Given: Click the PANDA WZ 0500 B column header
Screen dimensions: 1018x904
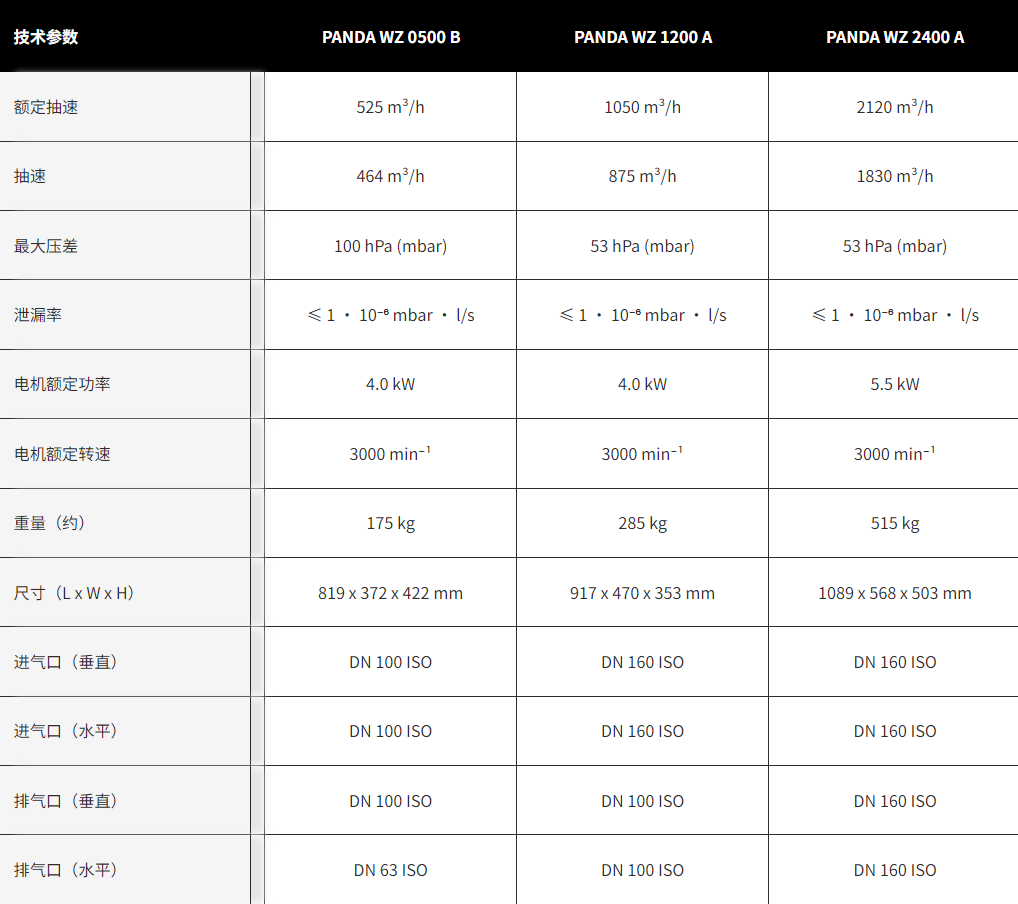Looking at the screenshot, I should 391,37.
